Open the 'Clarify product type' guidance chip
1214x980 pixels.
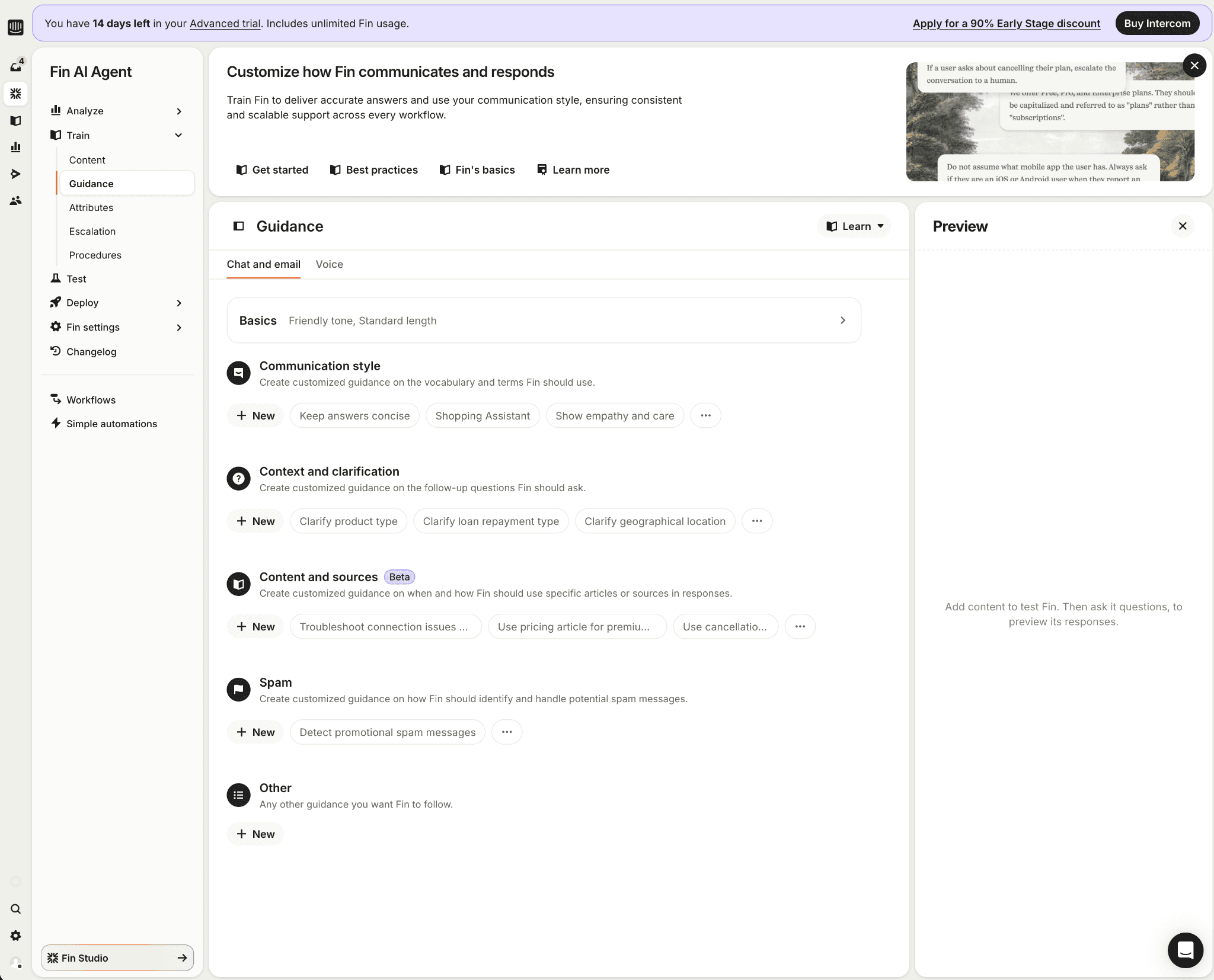click(x=348, y=521)
